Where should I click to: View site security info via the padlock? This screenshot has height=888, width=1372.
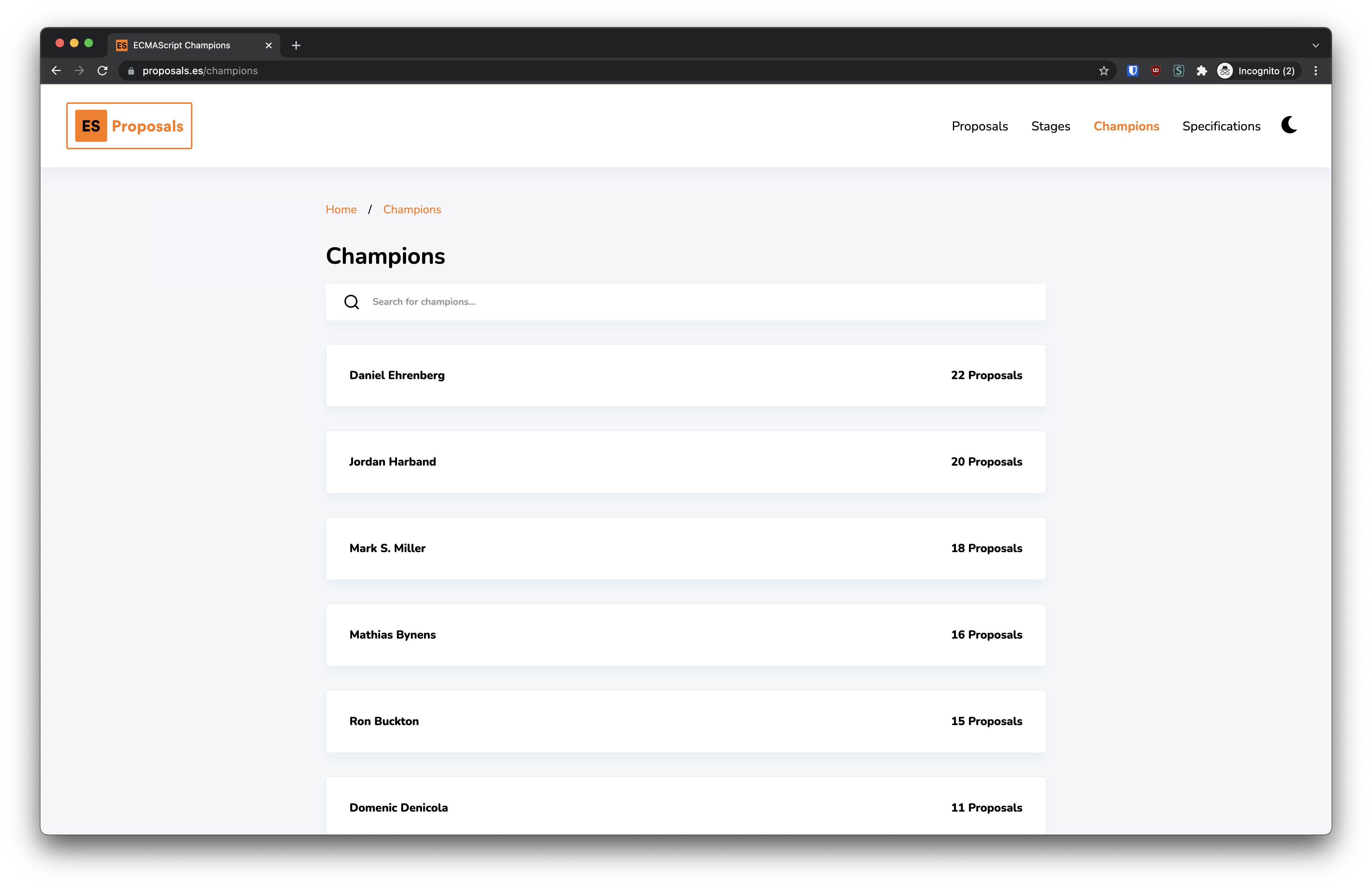pyautogui.click(x=130, y=70)
